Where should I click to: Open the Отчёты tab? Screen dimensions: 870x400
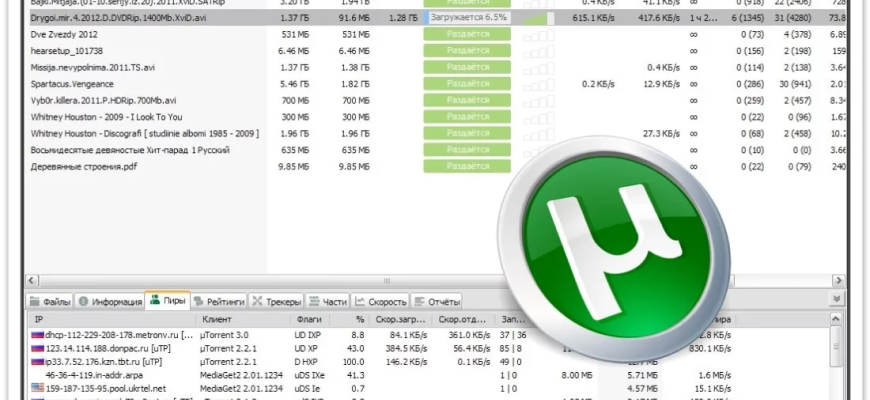click(436, 302)
